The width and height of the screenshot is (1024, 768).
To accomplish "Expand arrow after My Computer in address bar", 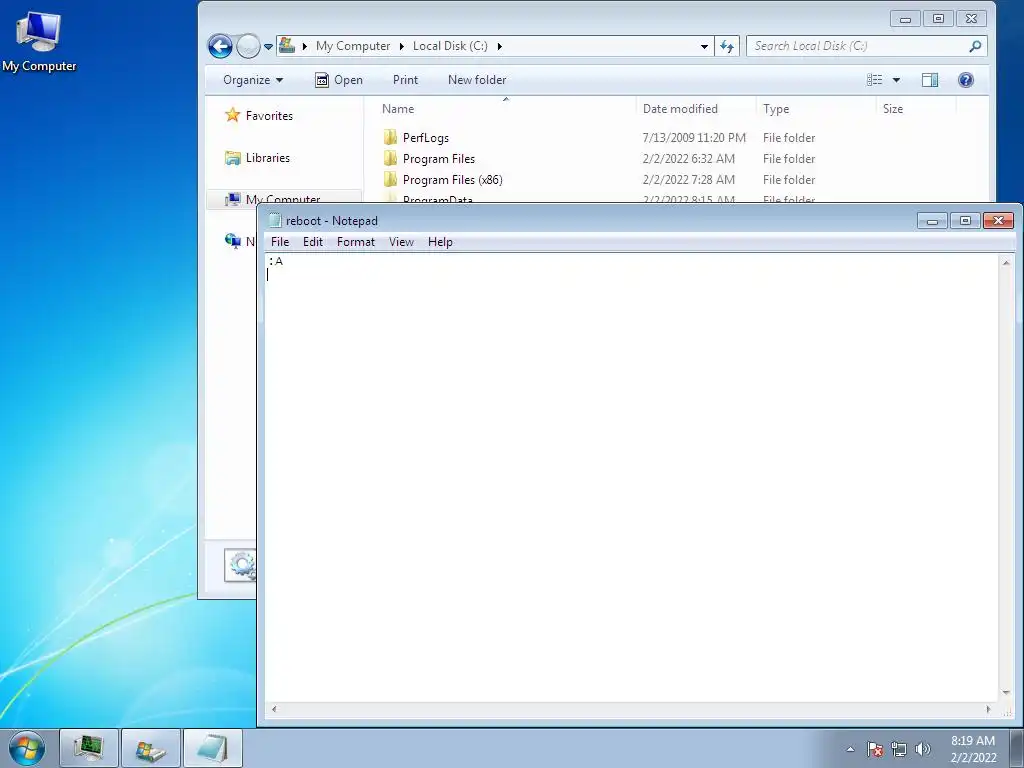I will 304,46.
